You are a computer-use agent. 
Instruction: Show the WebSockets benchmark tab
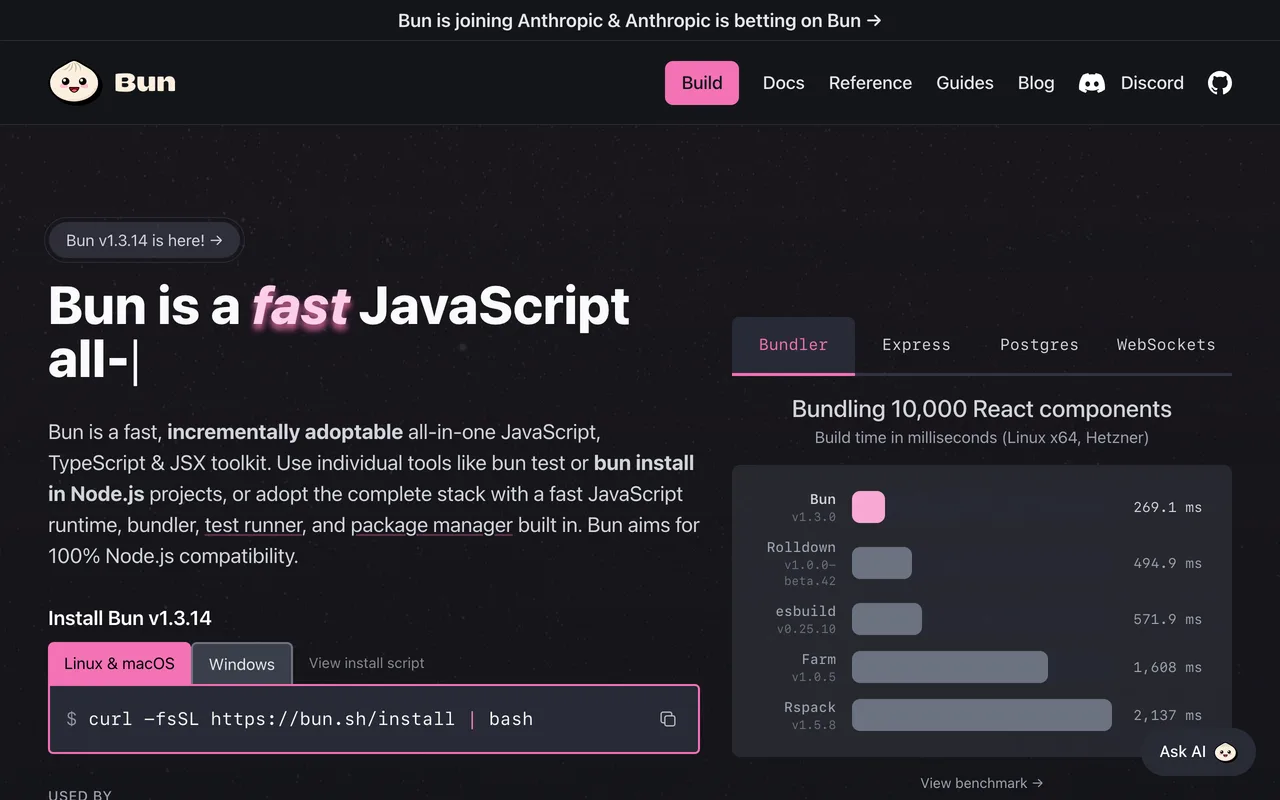pos(1166,345)
